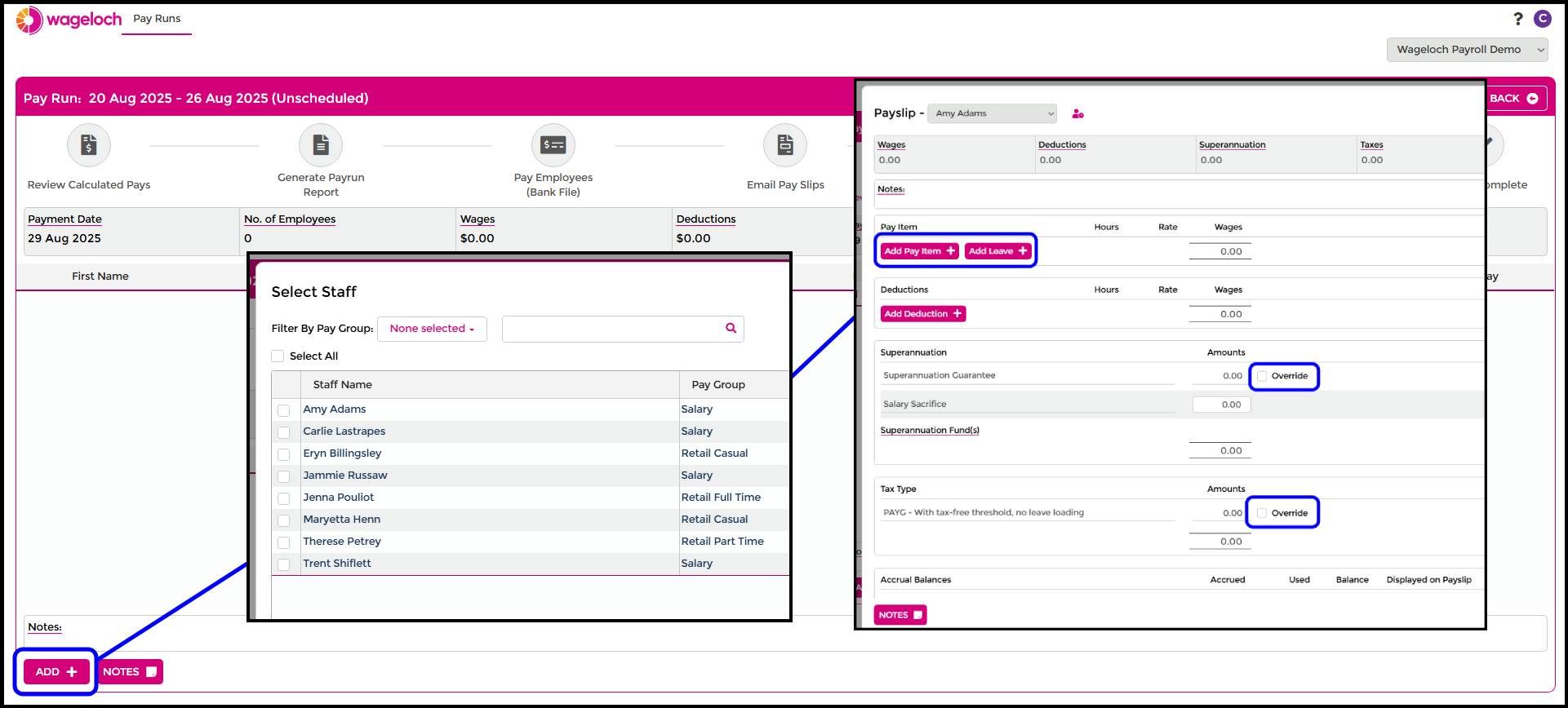Click the Wageloch logo
This screenshot has height=708, width=1568.
[x=69, y=20]
